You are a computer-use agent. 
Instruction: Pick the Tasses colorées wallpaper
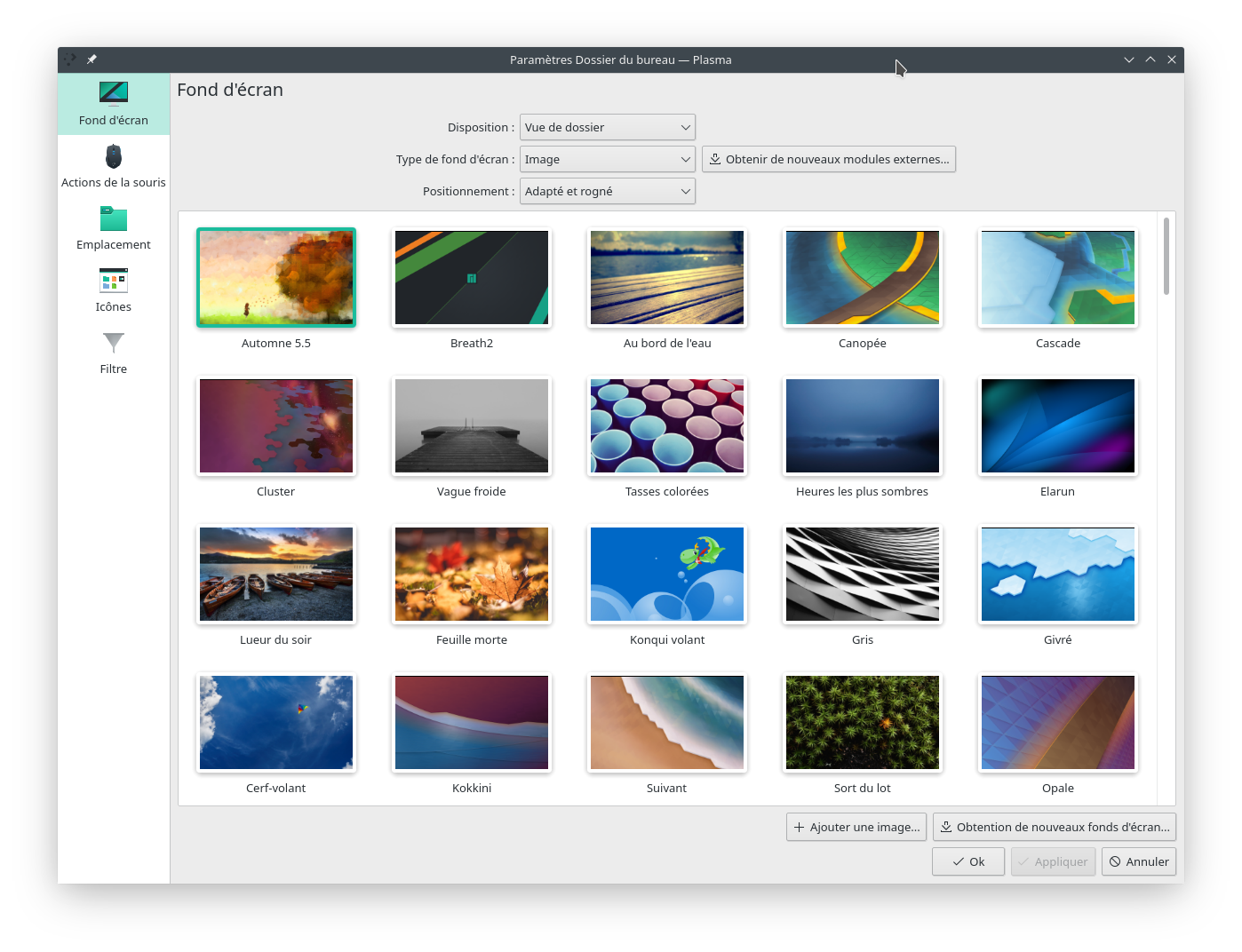pos(667,426)
